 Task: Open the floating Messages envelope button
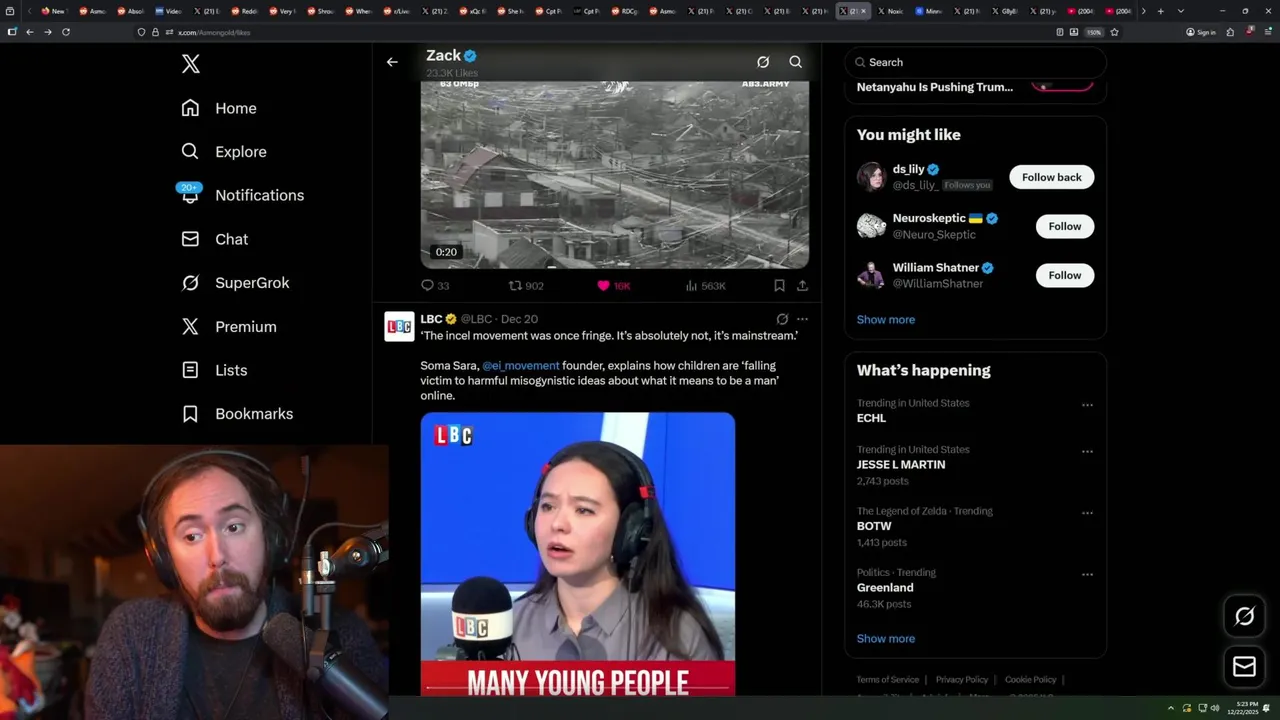[1244, 666]
